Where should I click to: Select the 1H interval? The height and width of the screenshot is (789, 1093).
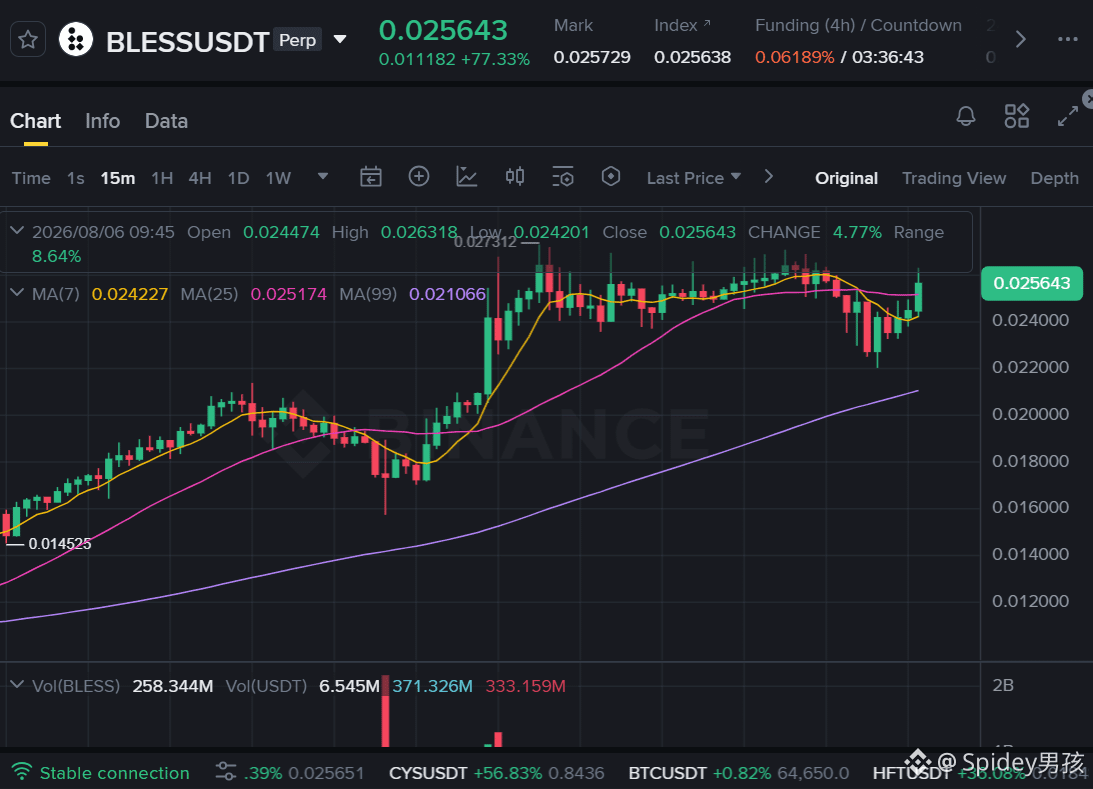coord(162,178)
